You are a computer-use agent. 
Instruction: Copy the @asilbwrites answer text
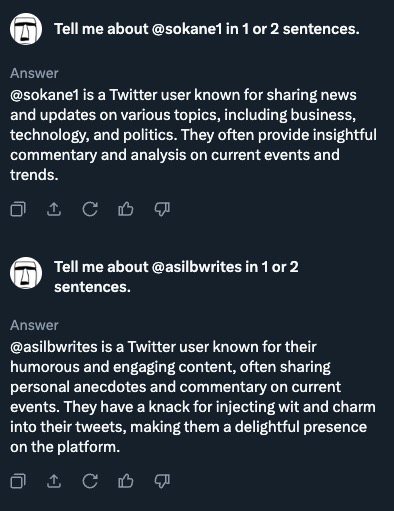click(x=18, y=481)
